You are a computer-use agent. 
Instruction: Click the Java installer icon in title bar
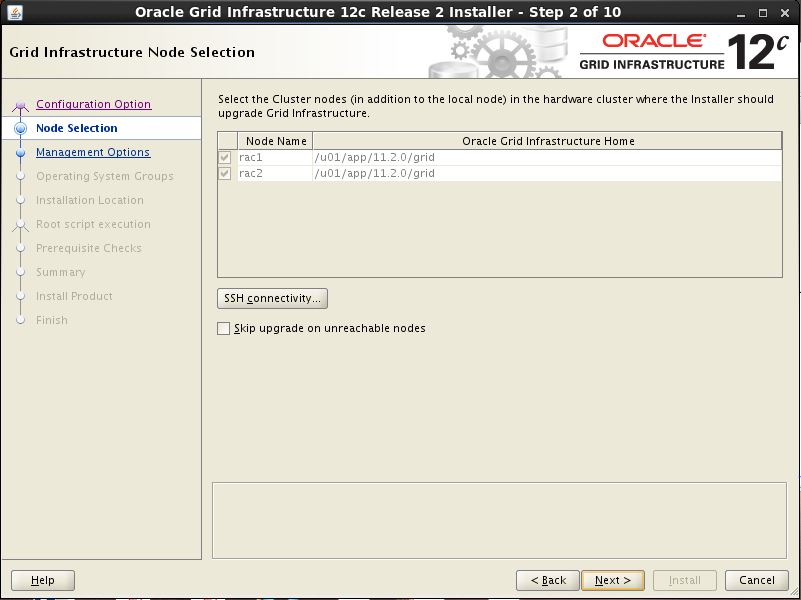click(x=15, y=12)
